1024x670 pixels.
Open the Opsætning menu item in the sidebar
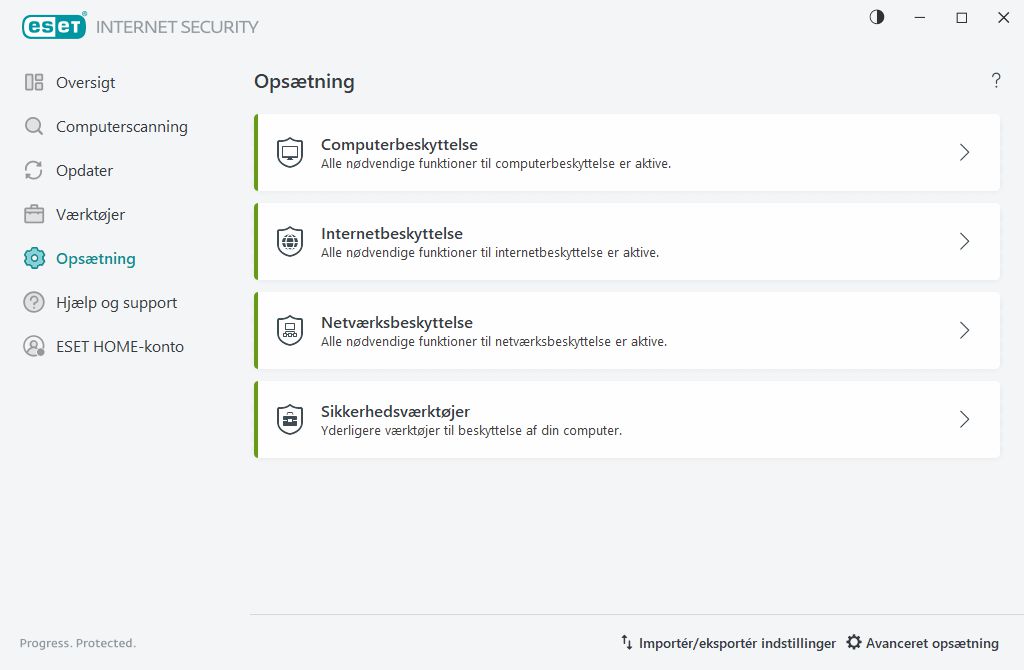click(95, 259)
